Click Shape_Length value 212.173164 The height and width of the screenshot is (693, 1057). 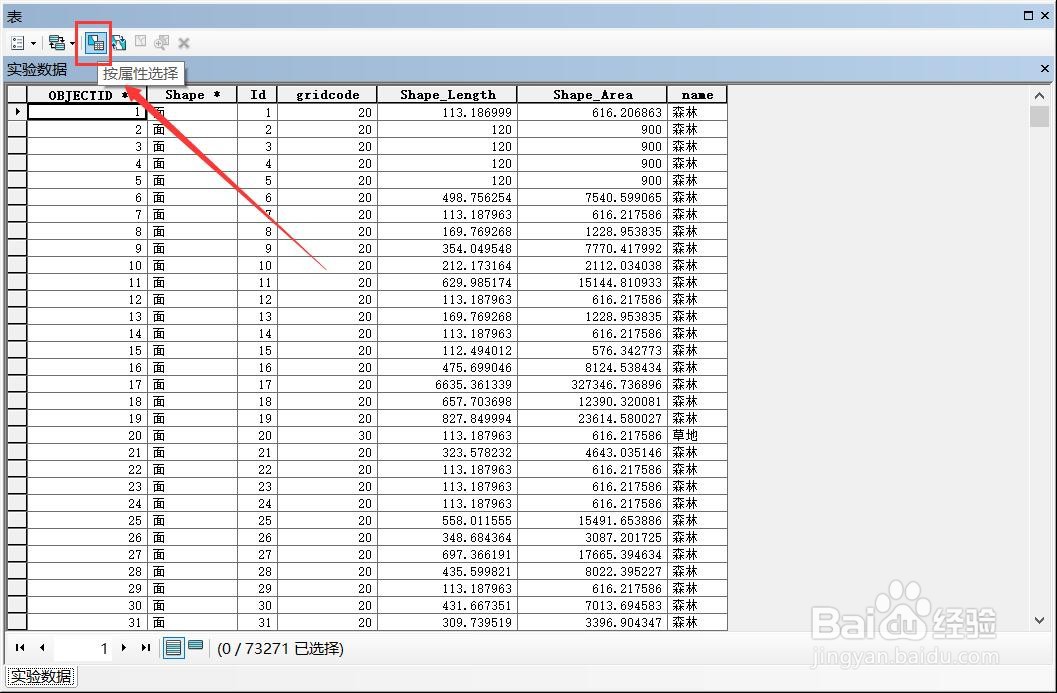click(x=448, y=266)
